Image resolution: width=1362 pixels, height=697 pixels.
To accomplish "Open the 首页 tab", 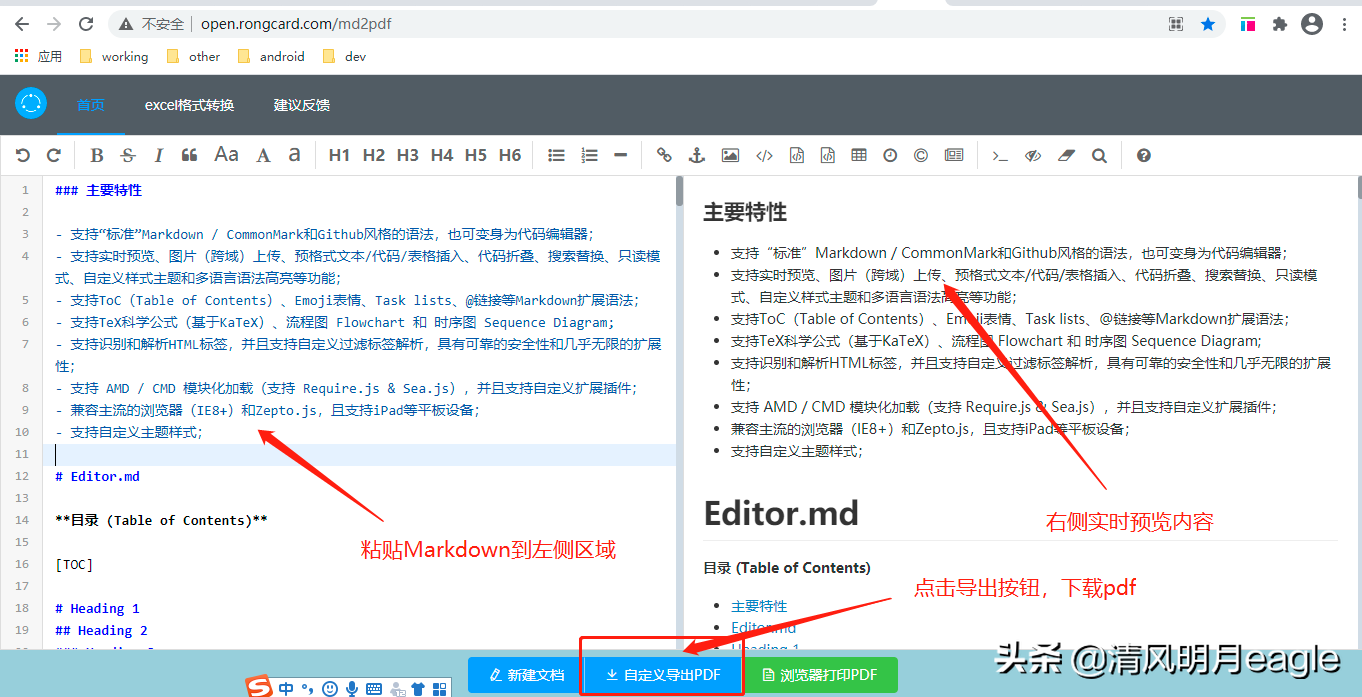I will (91, 105).
